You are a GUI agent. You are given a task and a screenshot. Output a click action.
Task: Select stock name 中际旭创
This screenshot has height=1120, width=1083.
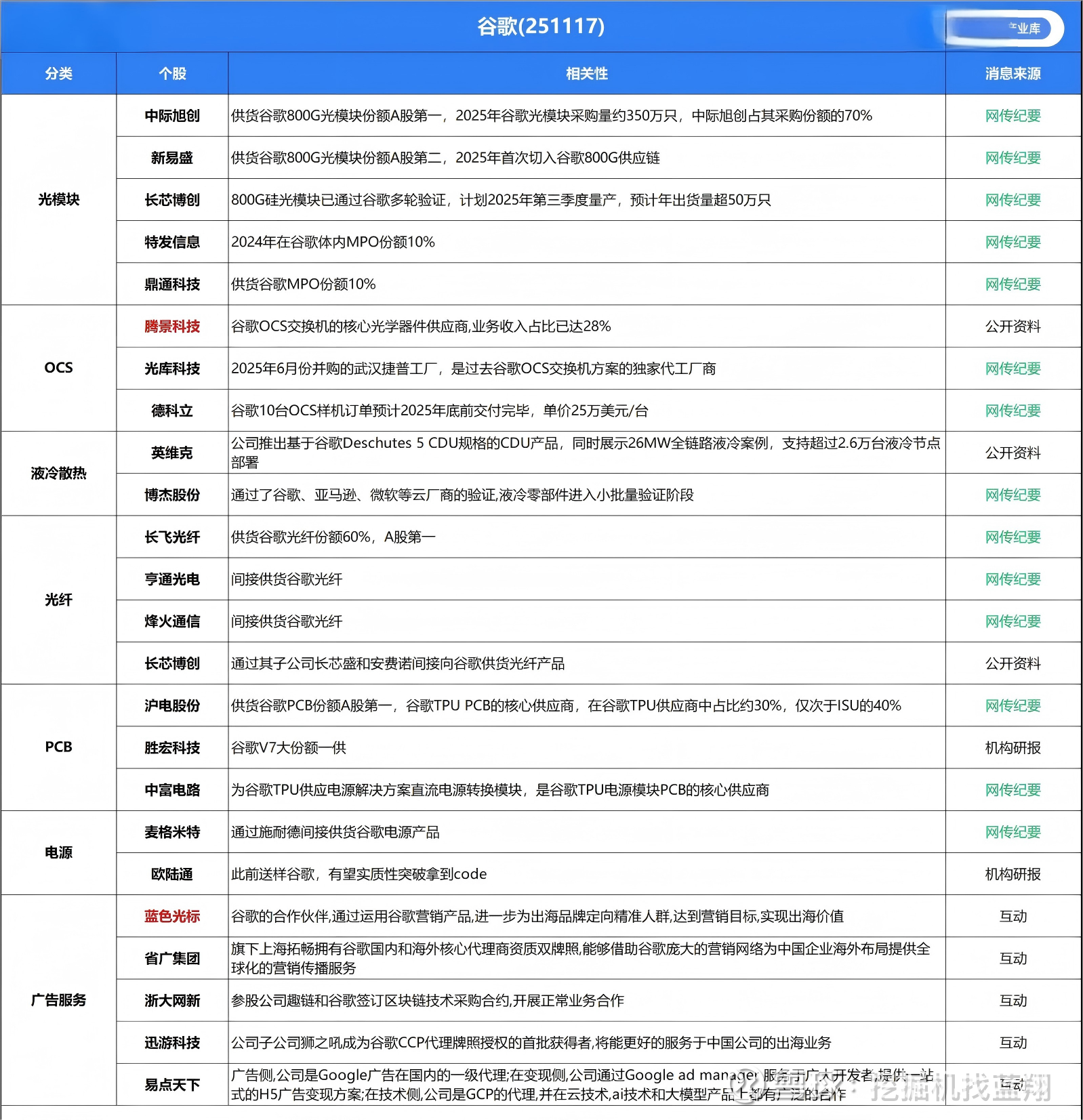[172, 116]
